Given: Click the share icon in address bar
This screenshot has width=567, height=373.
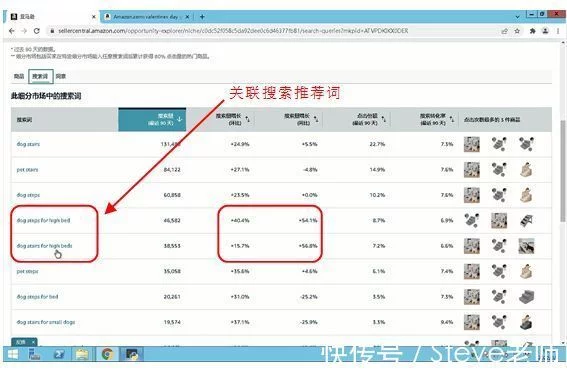Looking at the screenshot, I should pos(504,31).
